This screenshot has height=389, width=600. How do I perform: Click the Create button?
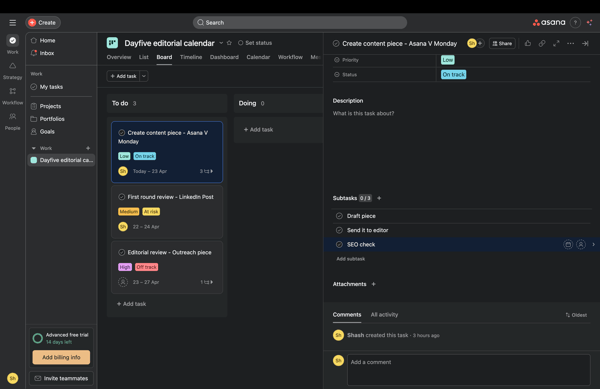[x=43, y=23]
